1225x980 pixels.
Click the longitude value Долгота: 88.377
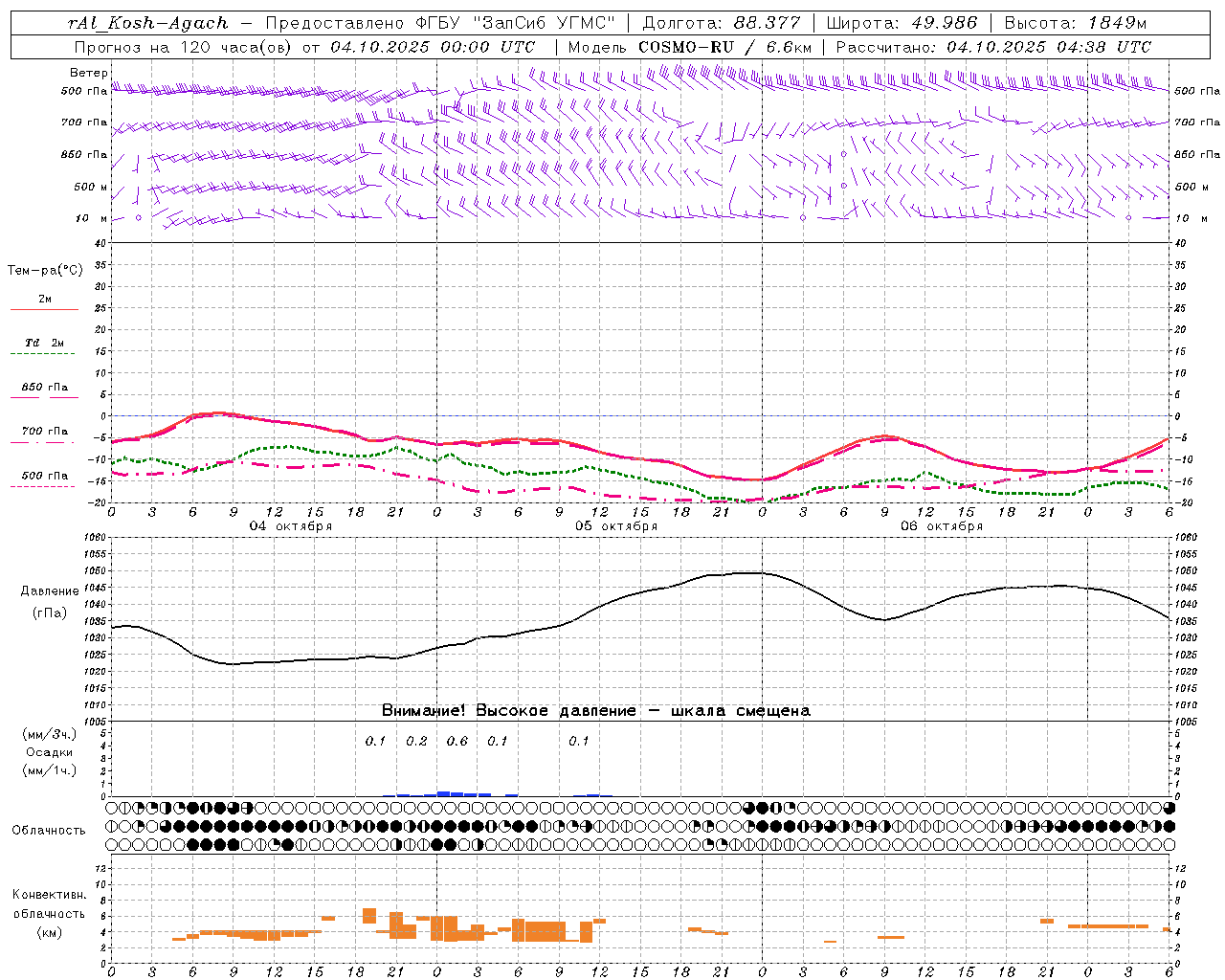[722, 23]
